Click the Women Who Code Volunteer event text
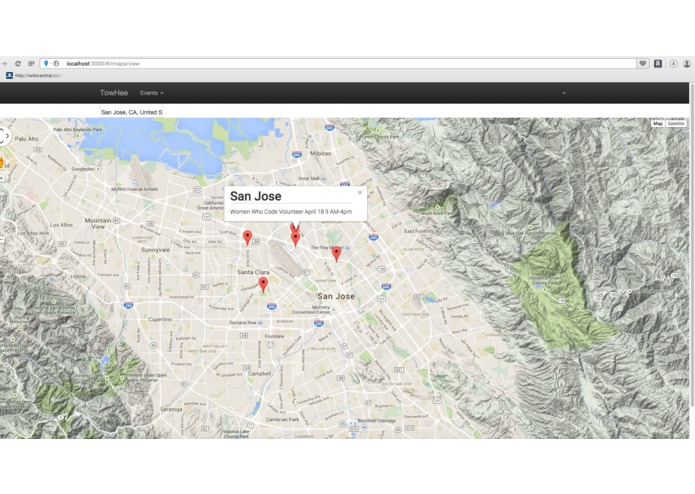The width and height of the screenshot is (695, 494). [291, 212]
